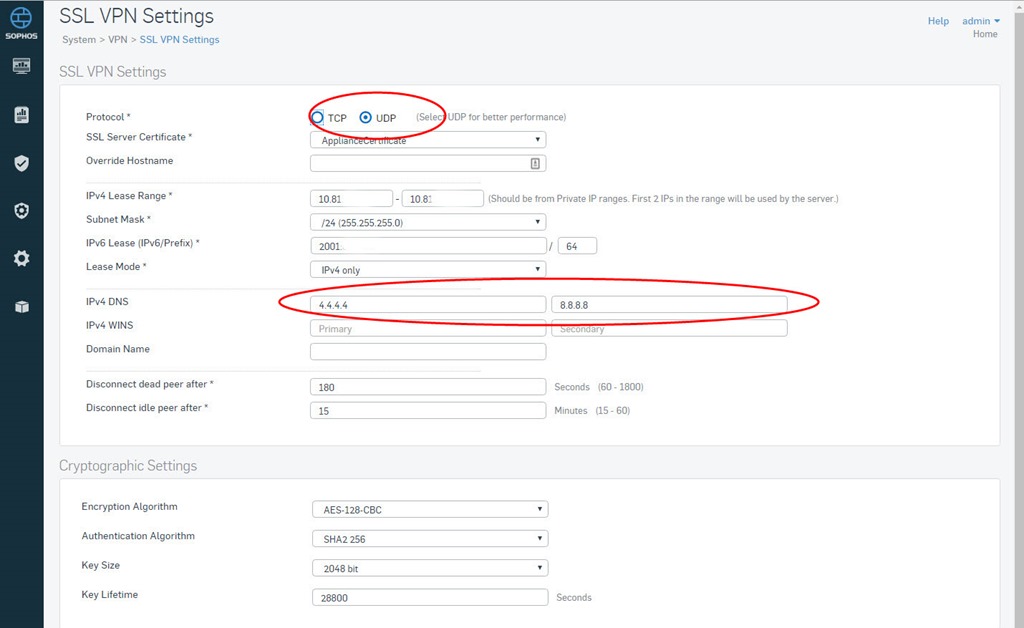The image size is (1024, 628).
Task: Open the admin user dropdown menu
Action: coord(980,21)
